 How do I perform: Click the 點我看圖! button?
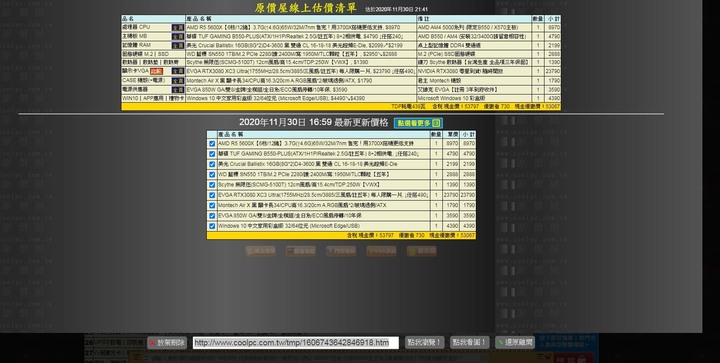pos(469,342)
